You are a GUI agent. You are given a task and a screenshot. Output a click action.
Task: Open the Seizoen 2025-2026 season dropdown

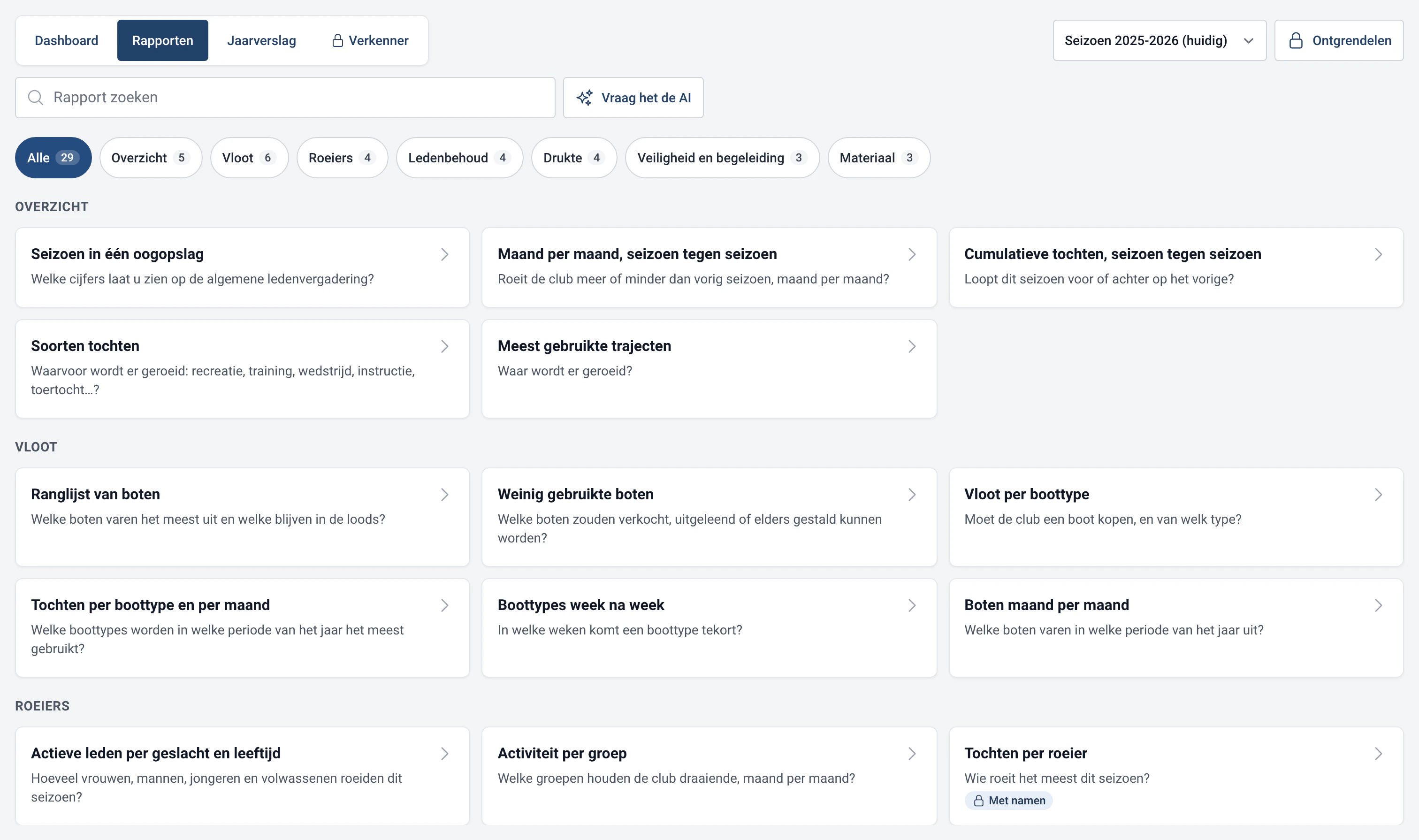(1159, 40)
